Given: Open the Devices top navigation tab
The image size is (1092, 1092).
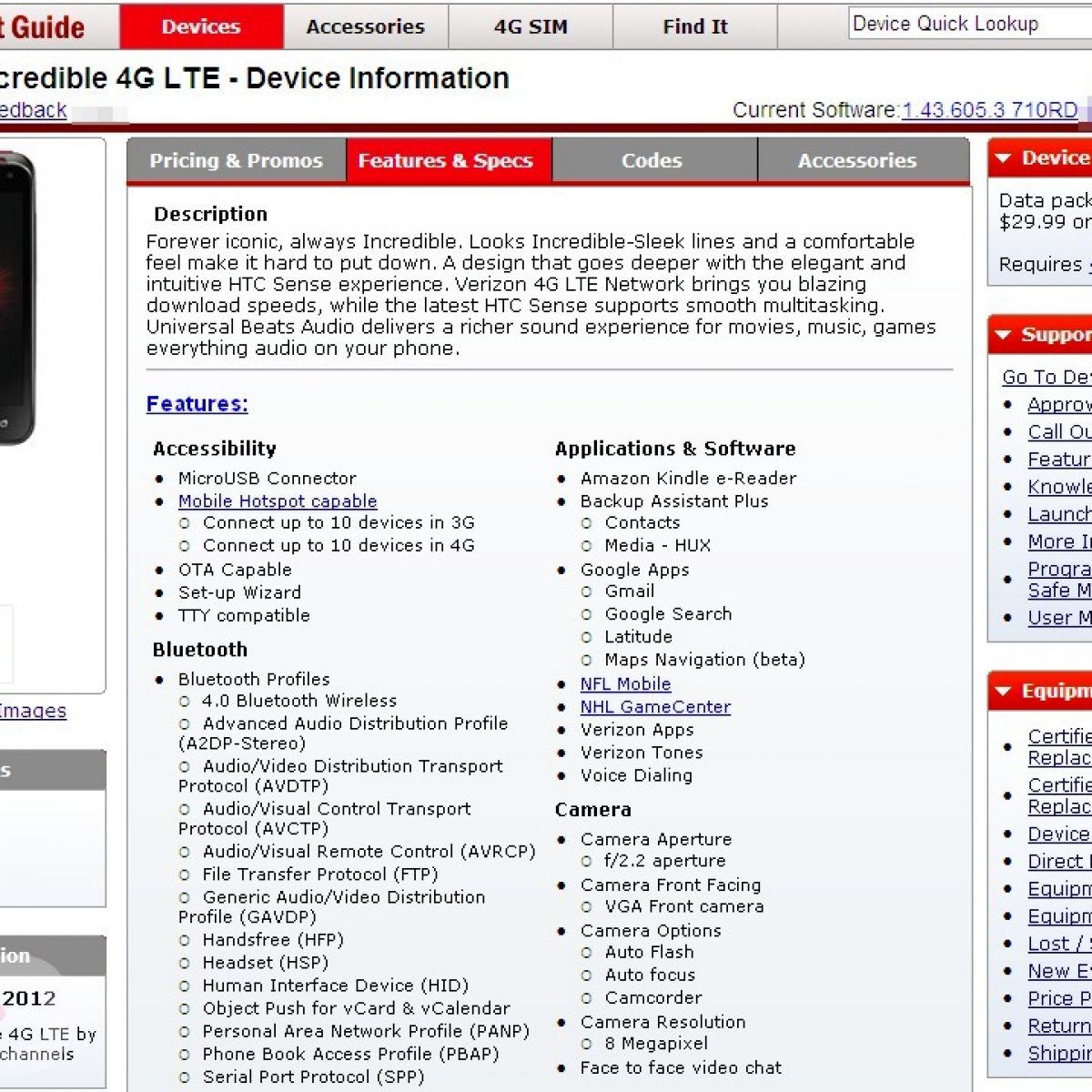Looking at the screenshot, I should tap(201, 26).
